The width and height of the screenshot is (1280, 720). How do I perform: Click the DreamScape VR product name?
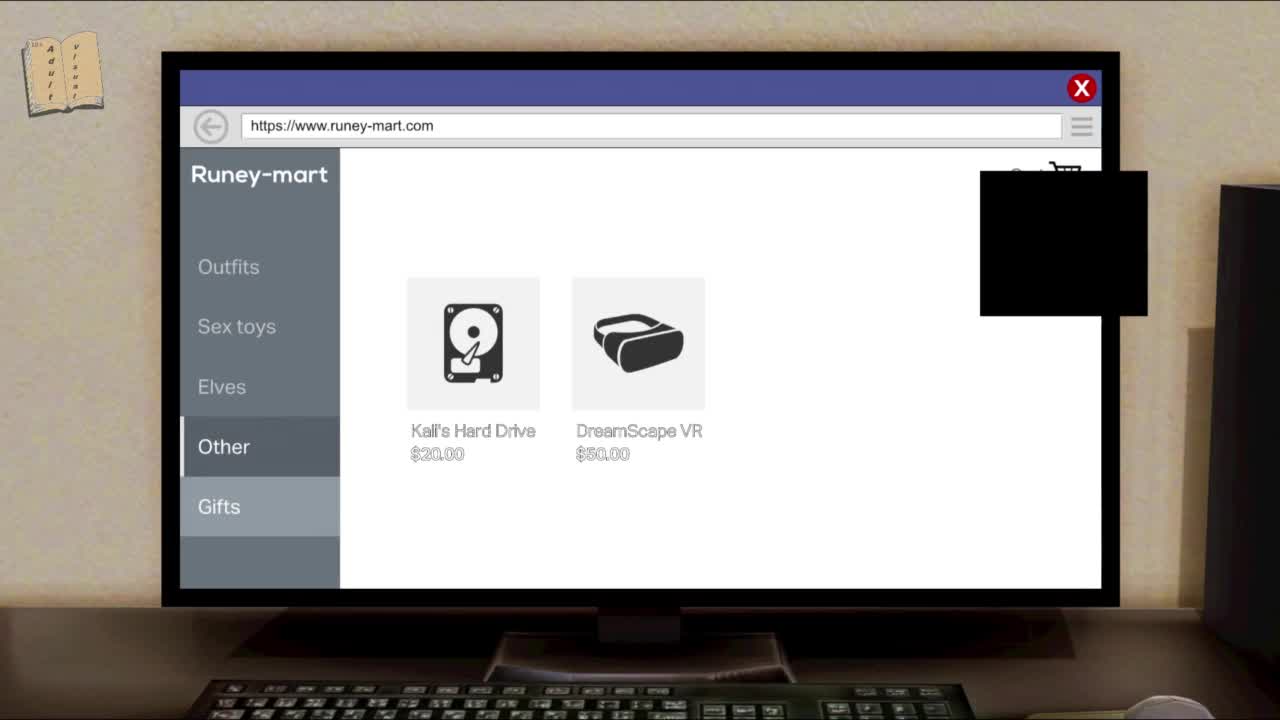[639, 431]
